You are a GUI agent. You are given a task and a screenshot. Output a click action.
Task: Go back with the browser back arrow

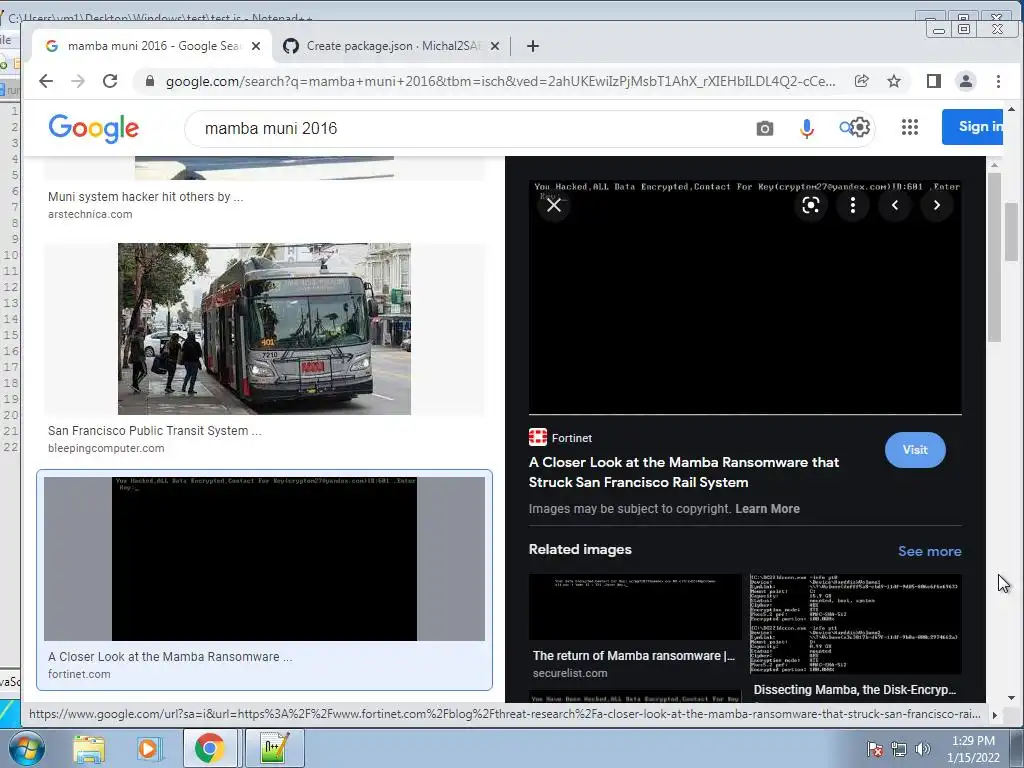click(x=46, y=81)
